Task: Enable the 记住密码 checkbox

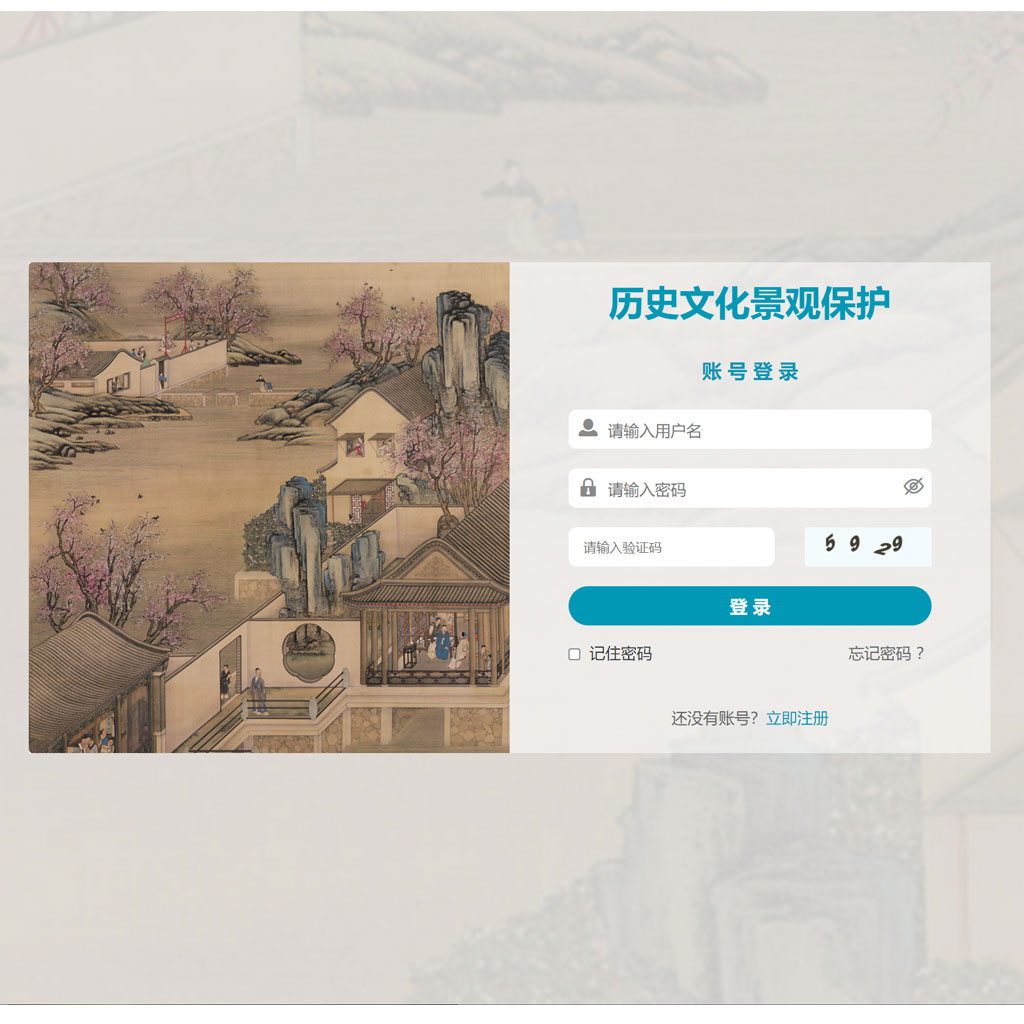Action: pyautogui.click(x=574, y=654)
